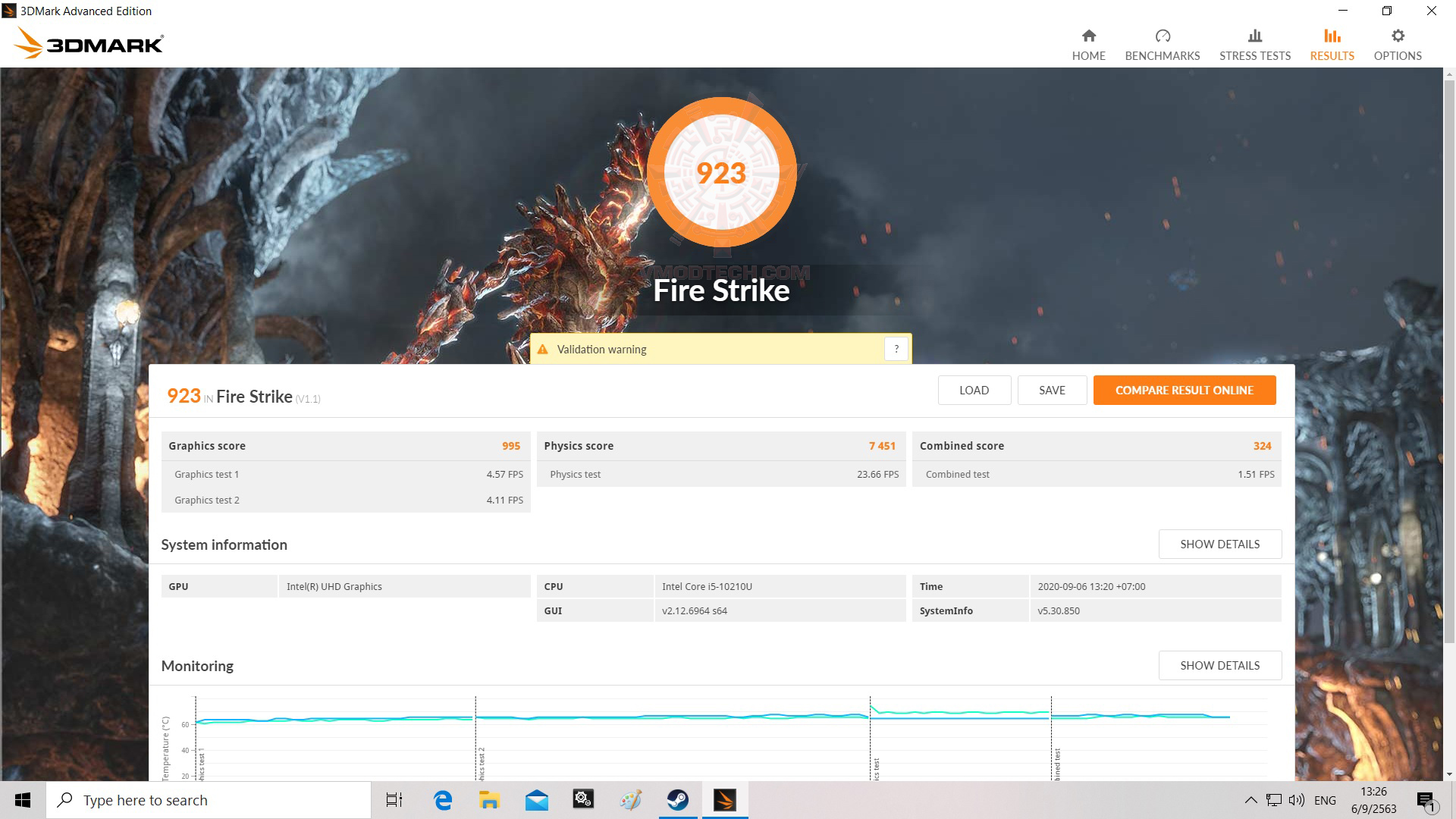Click the validation warning triangle icon
The image size is (1456, 819).
542,350
